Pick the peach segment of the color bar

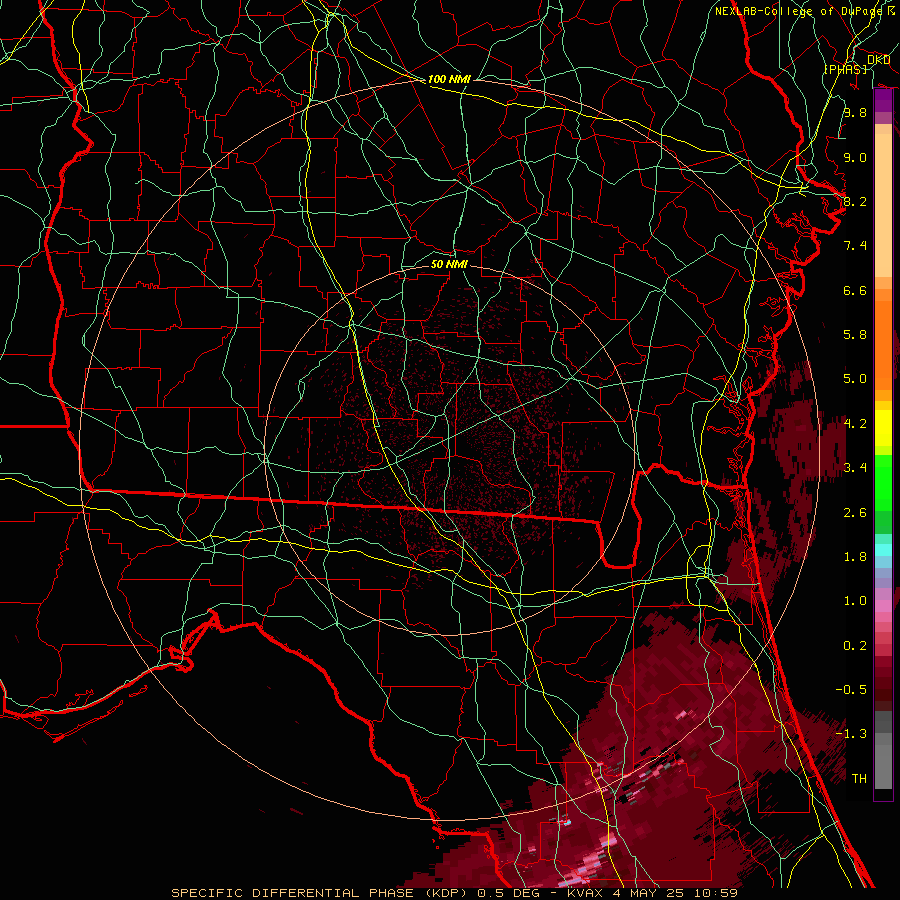tap(883, 207)
